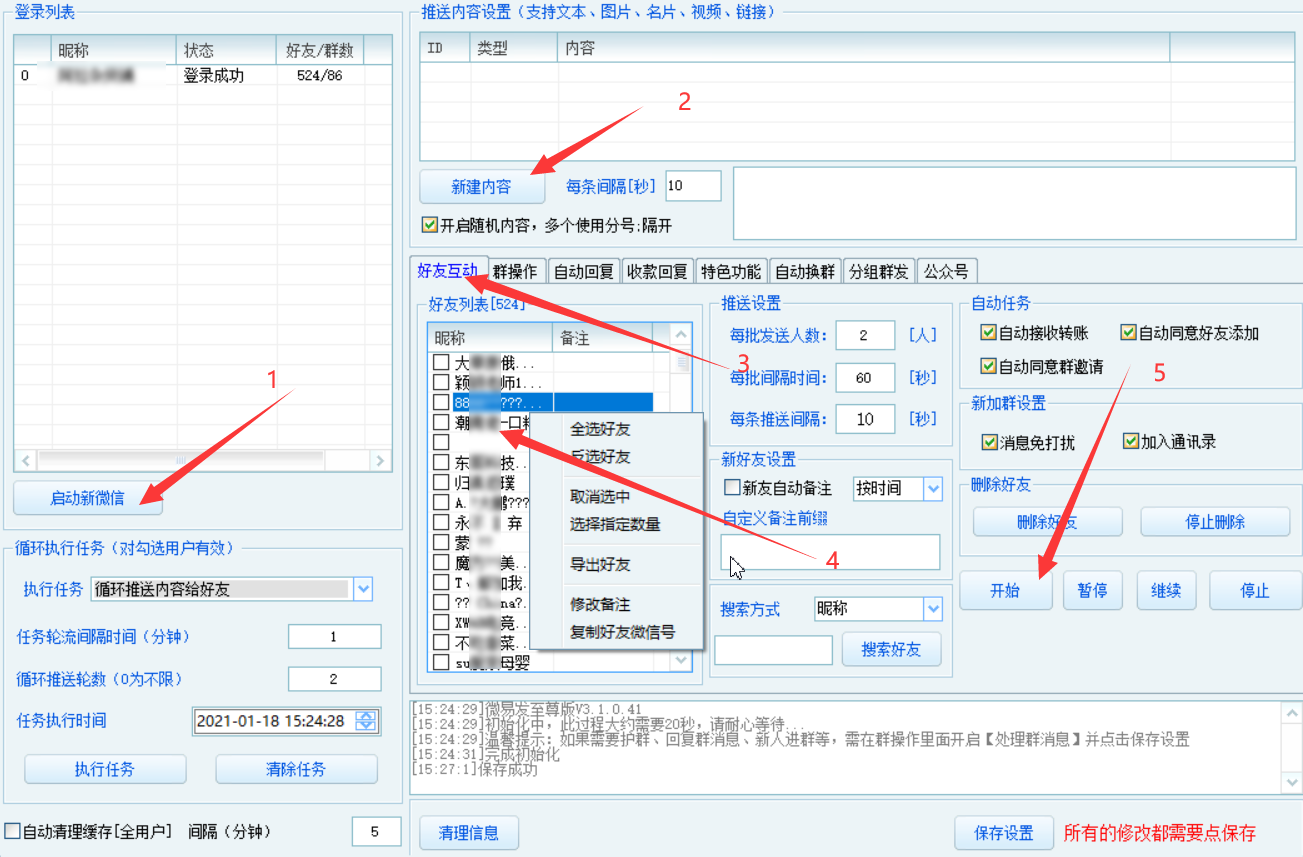Enable 自动清理缓存[全用户] checkbox

(12, 831)
